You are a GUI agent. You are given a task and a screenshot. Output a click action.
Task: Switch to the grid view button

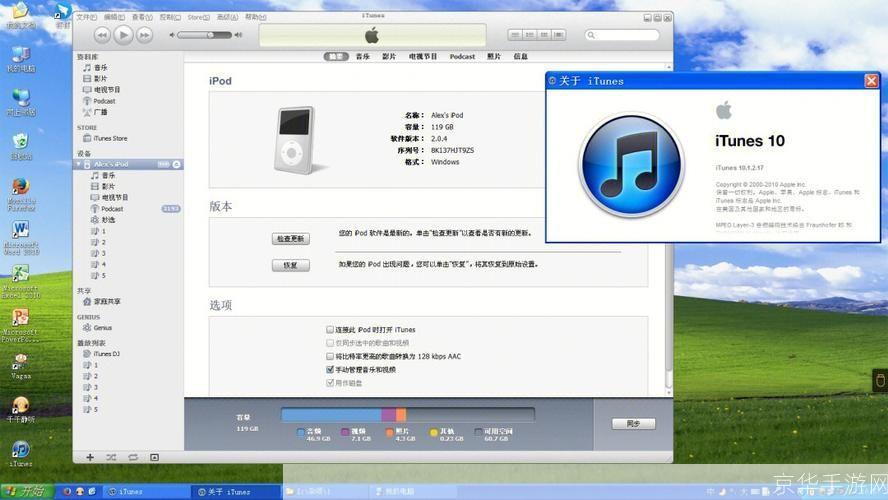[544, 35]
